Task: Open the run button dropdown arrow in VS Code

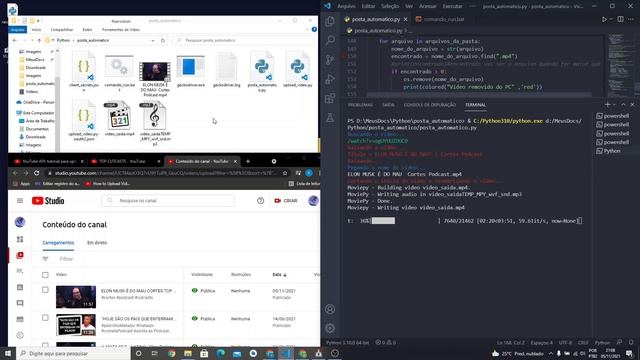Action: click(611, 19)
